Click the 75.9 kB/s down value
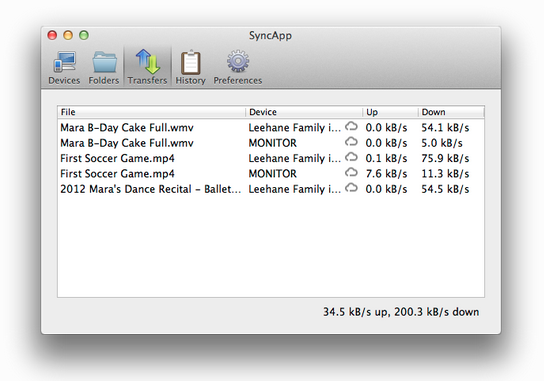The width and height of the screenshot is (544, 381). tap(445, 158)
